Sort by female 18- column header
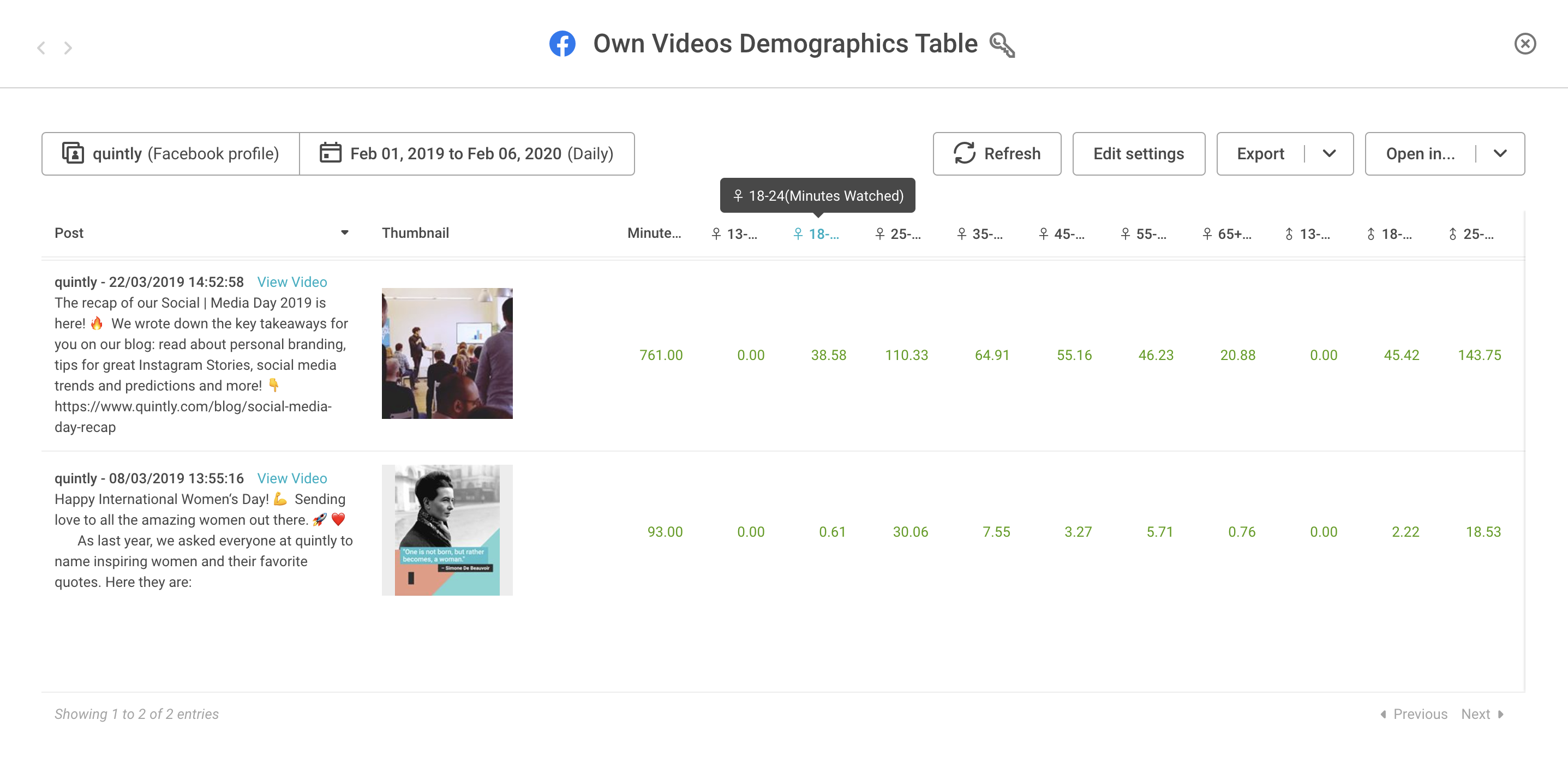 [816, 233]
